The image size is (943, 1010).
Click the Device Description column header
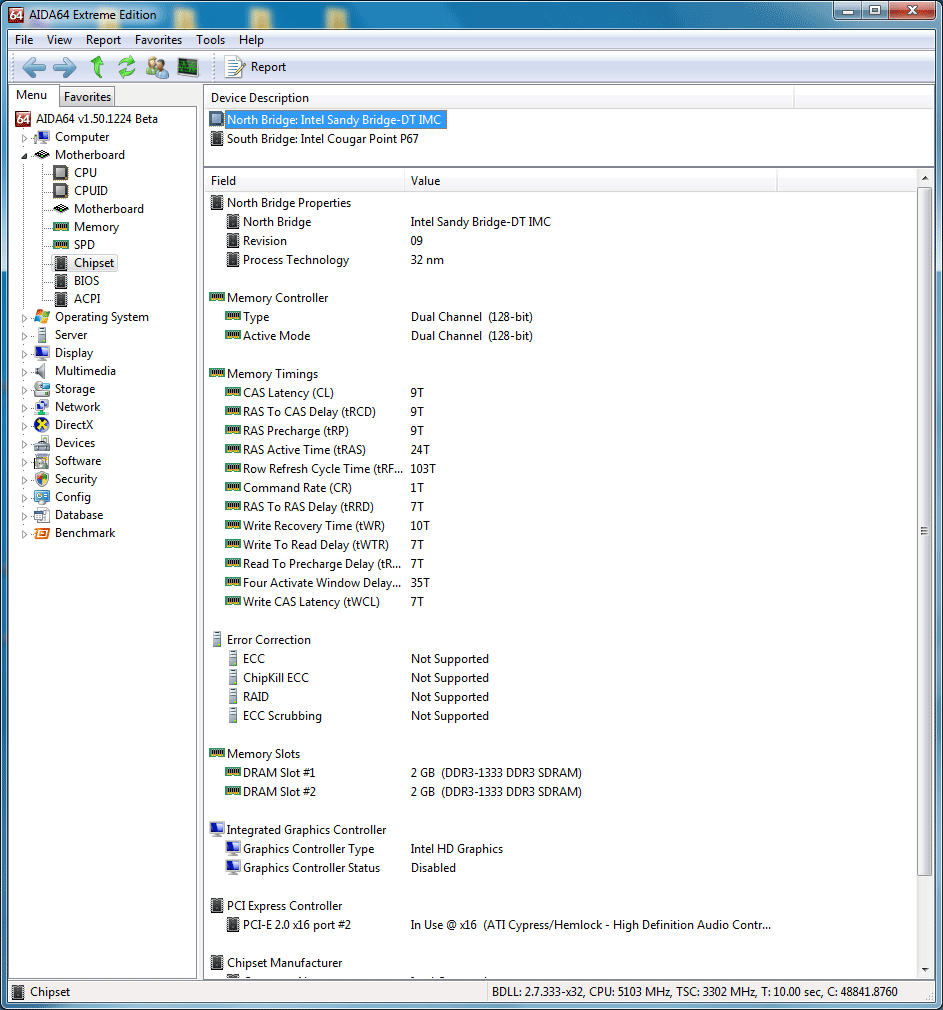pyautogui.click(x=499, y=98)
